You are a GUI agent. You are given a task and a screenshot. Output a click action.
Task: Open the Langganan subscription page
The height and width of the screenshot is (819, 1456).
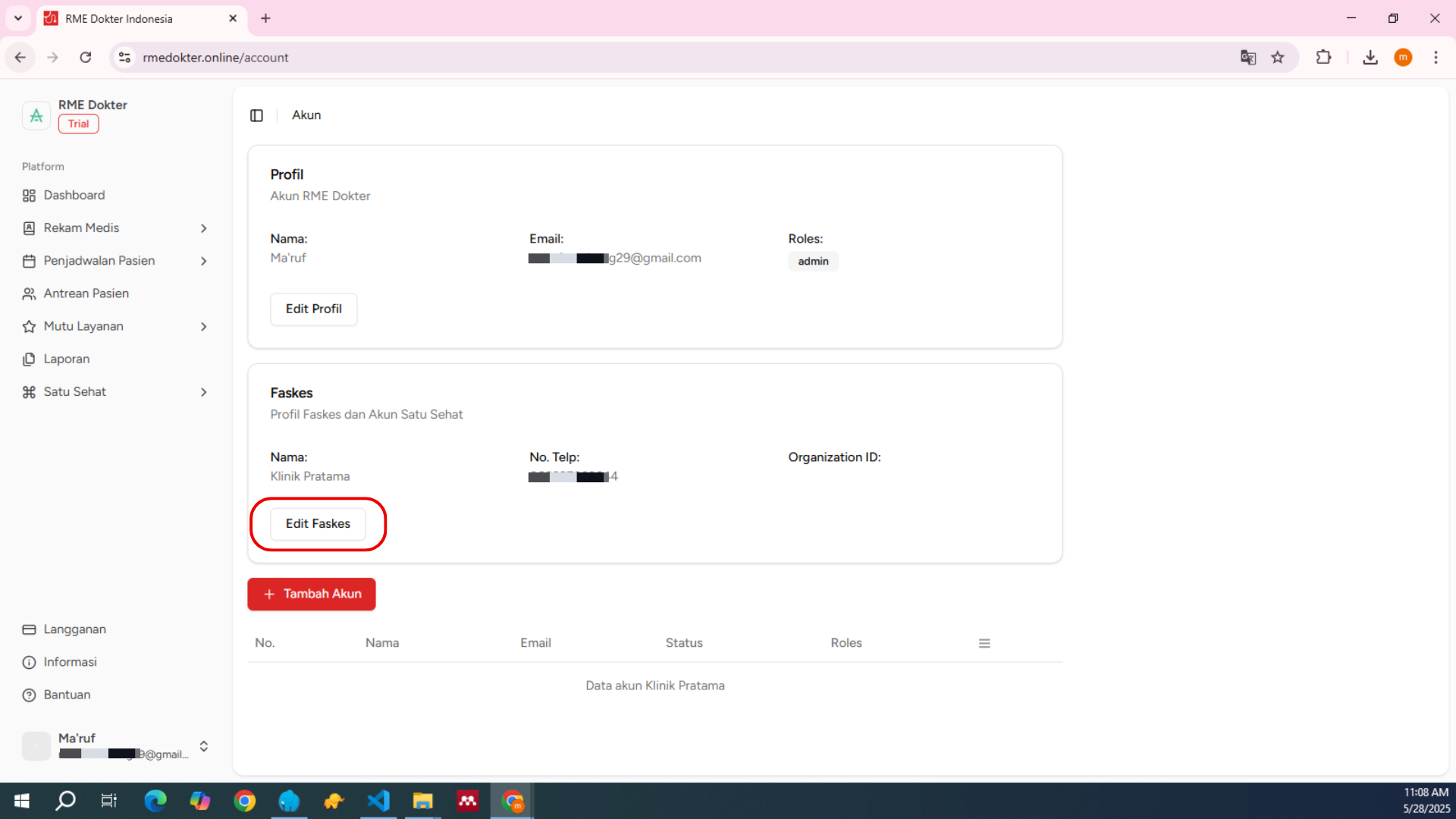(x=74, y=629)
